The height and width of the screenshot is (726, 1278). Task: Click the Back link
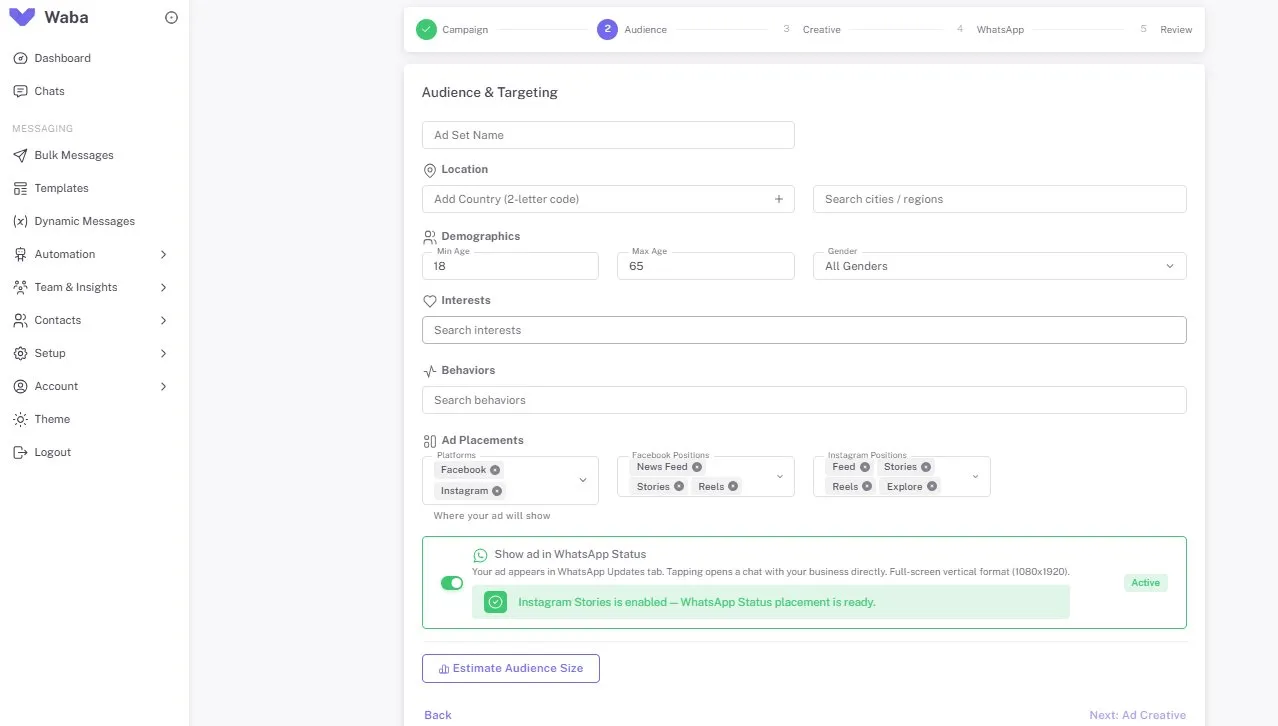pyautogui.click(x=438, y=715)
